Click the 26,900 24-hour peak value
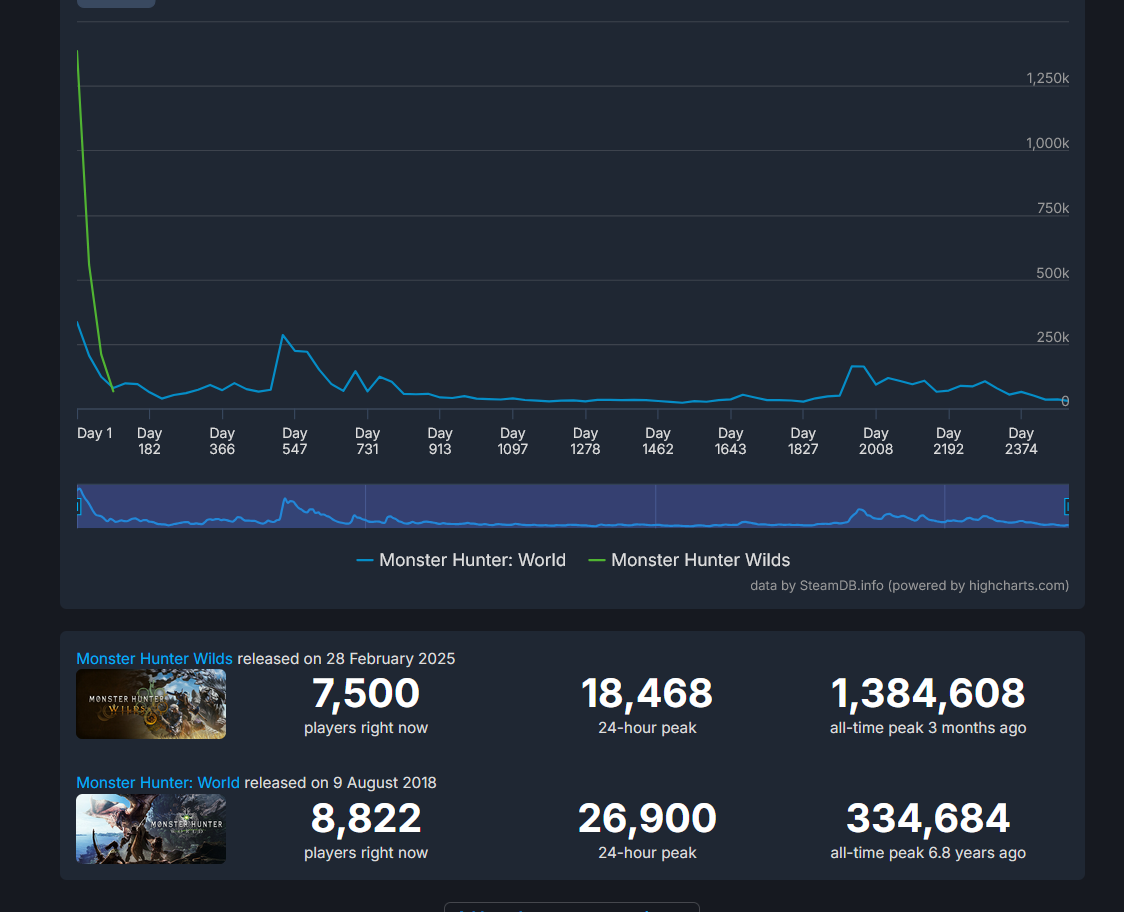 647,818
